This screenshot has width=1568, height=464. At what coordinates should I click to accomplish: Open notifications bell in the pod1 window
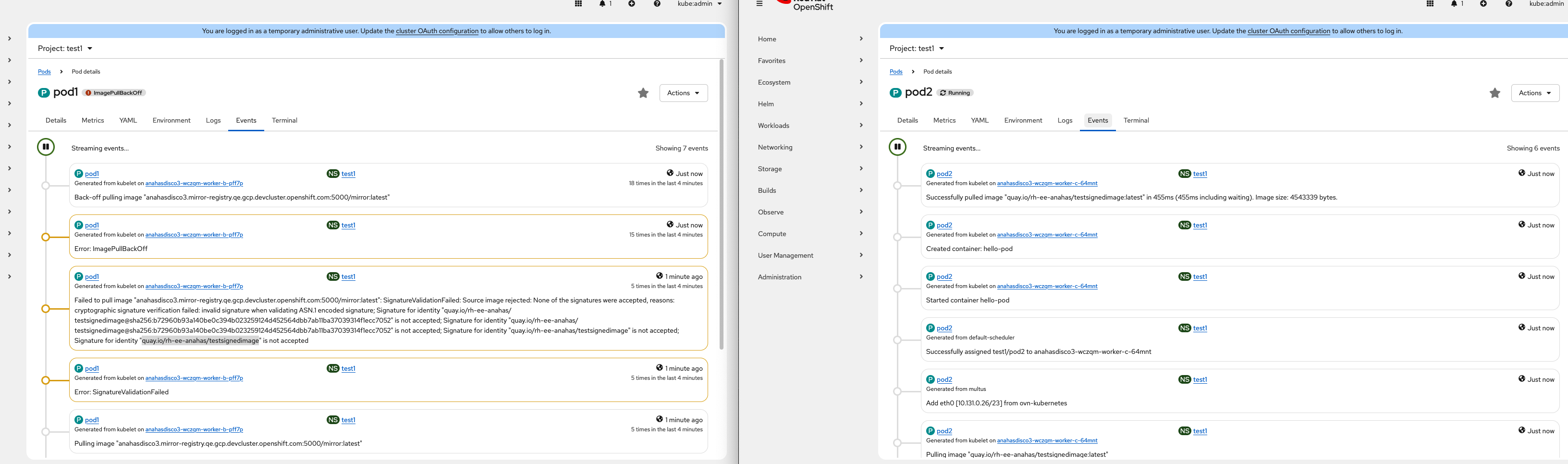605,4
